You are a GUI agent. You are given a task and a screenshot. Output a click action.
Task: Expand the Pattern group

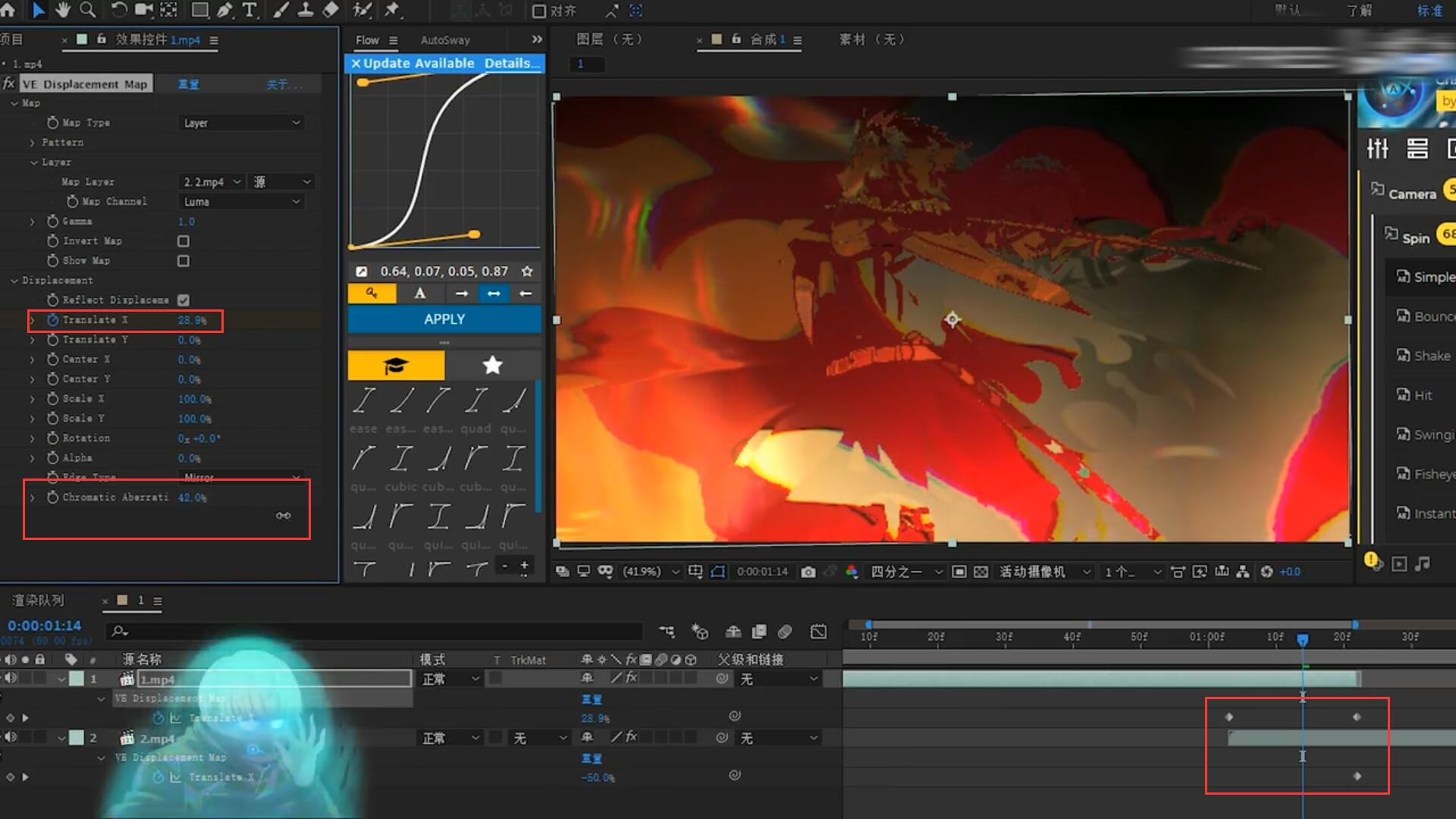tap(32, 143)
